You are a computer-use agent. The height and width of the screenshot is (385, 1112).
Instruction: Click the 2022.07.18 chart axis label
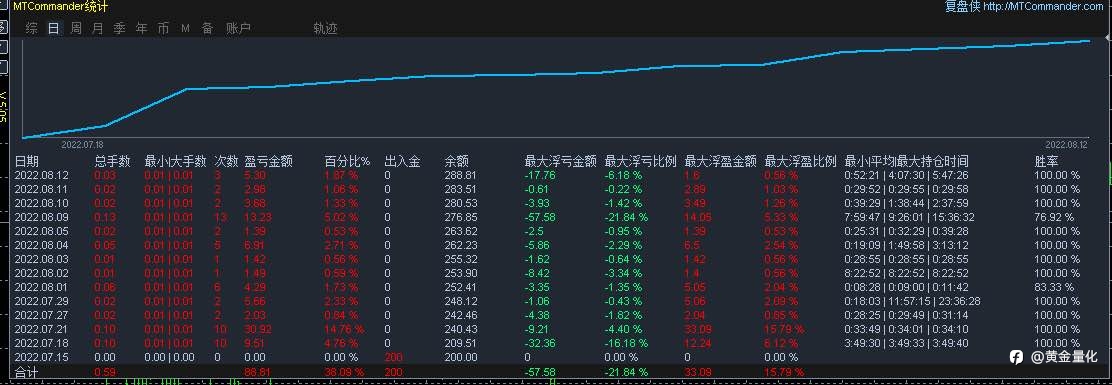tap(83, 144)
